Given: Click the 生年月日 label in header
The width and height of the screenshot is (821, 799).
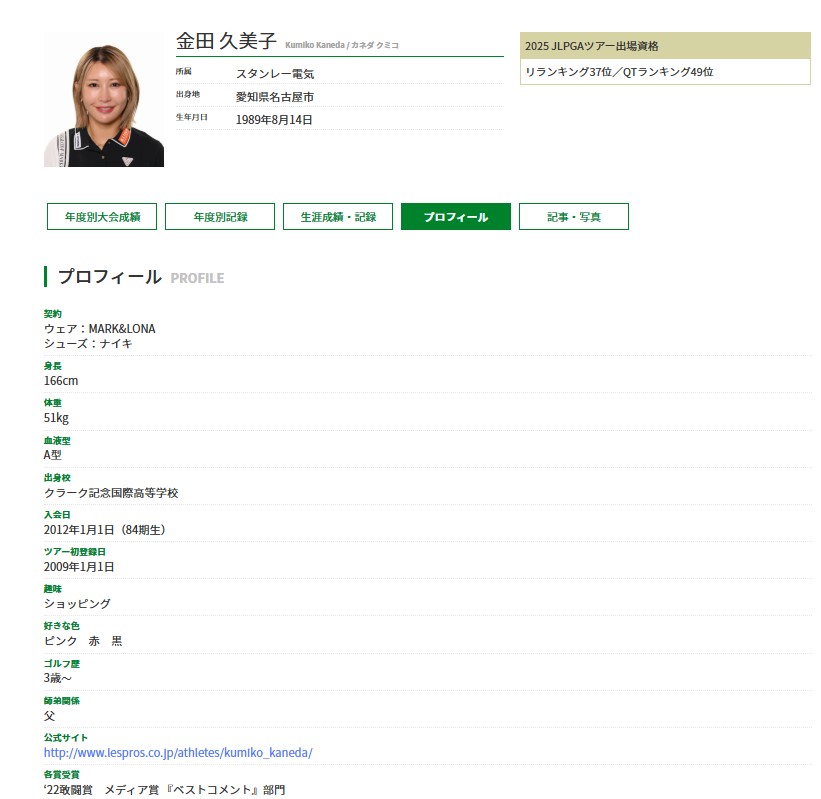Looking at the screenshot, I should pyautogui.click(x=192, y=117).
